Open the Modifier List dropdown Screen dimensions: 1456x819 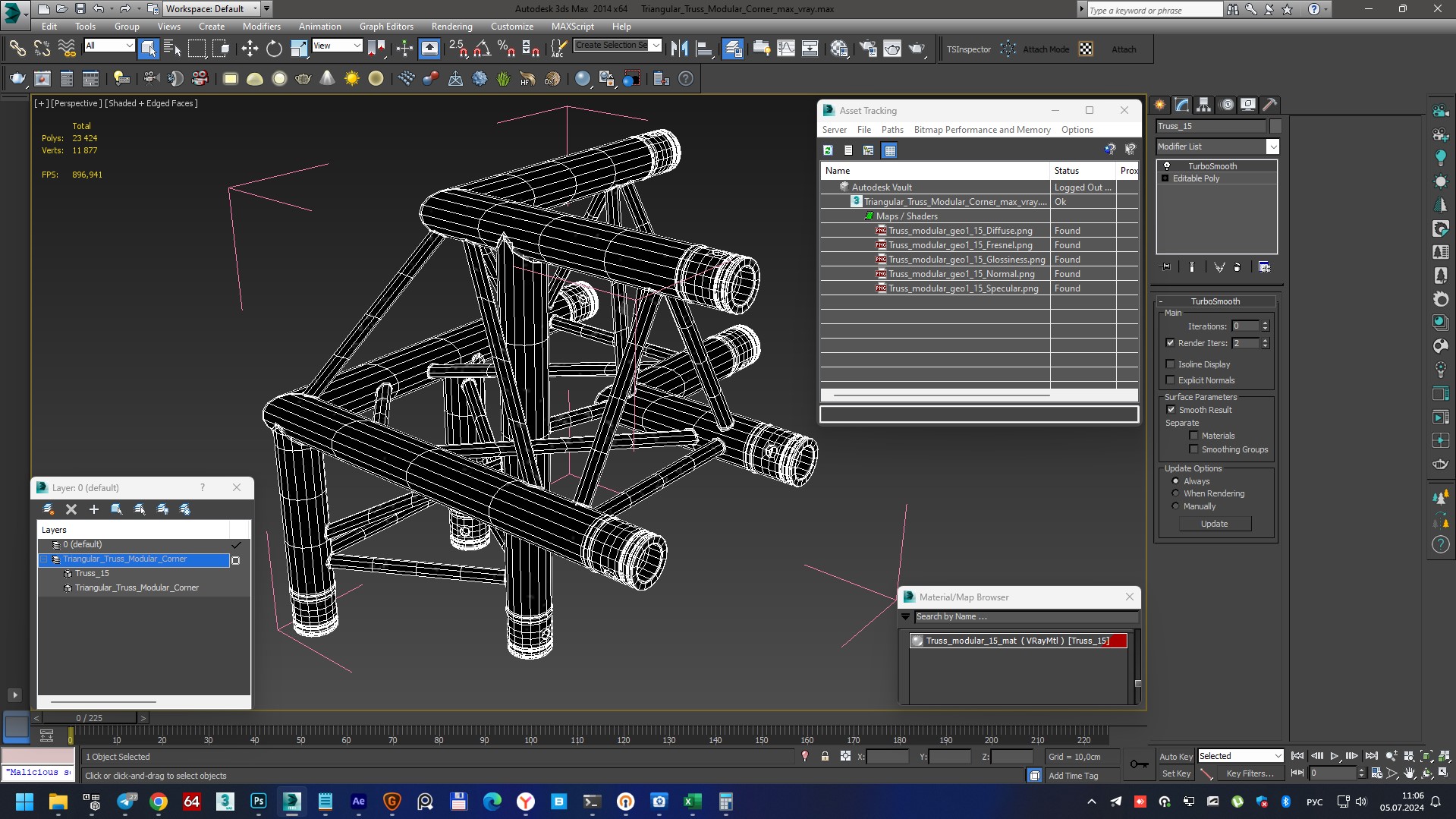(1272, 146)
